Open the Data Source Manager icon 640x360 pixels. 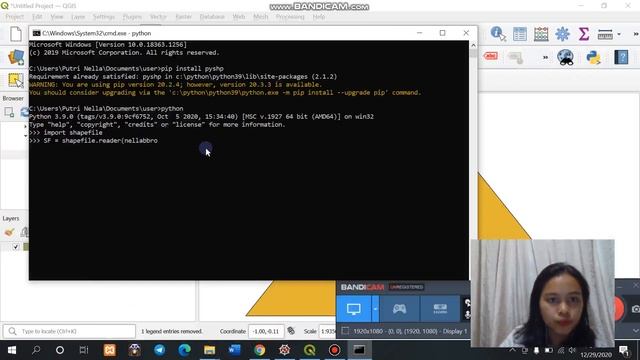pos(16,58)
